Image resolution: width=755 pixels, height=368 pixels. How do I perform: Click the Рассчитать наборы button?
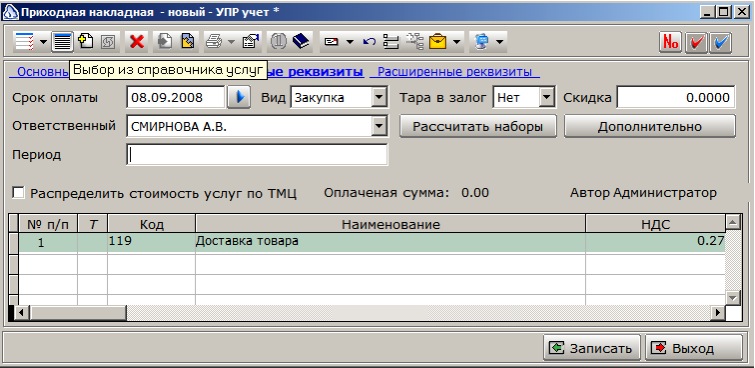(478, 126)
